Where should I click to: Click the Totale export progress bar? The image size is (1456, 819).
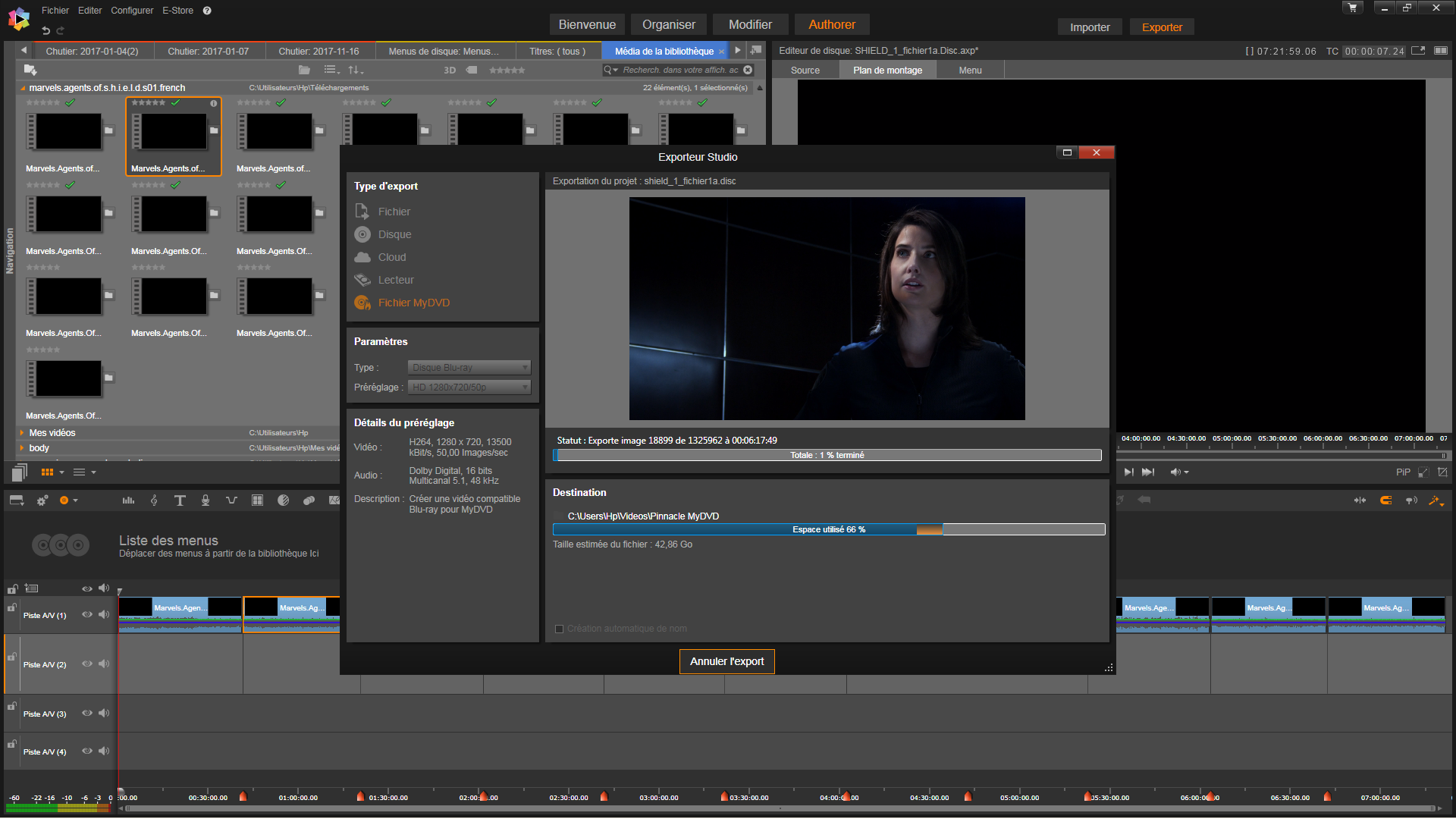pos(827,455)
